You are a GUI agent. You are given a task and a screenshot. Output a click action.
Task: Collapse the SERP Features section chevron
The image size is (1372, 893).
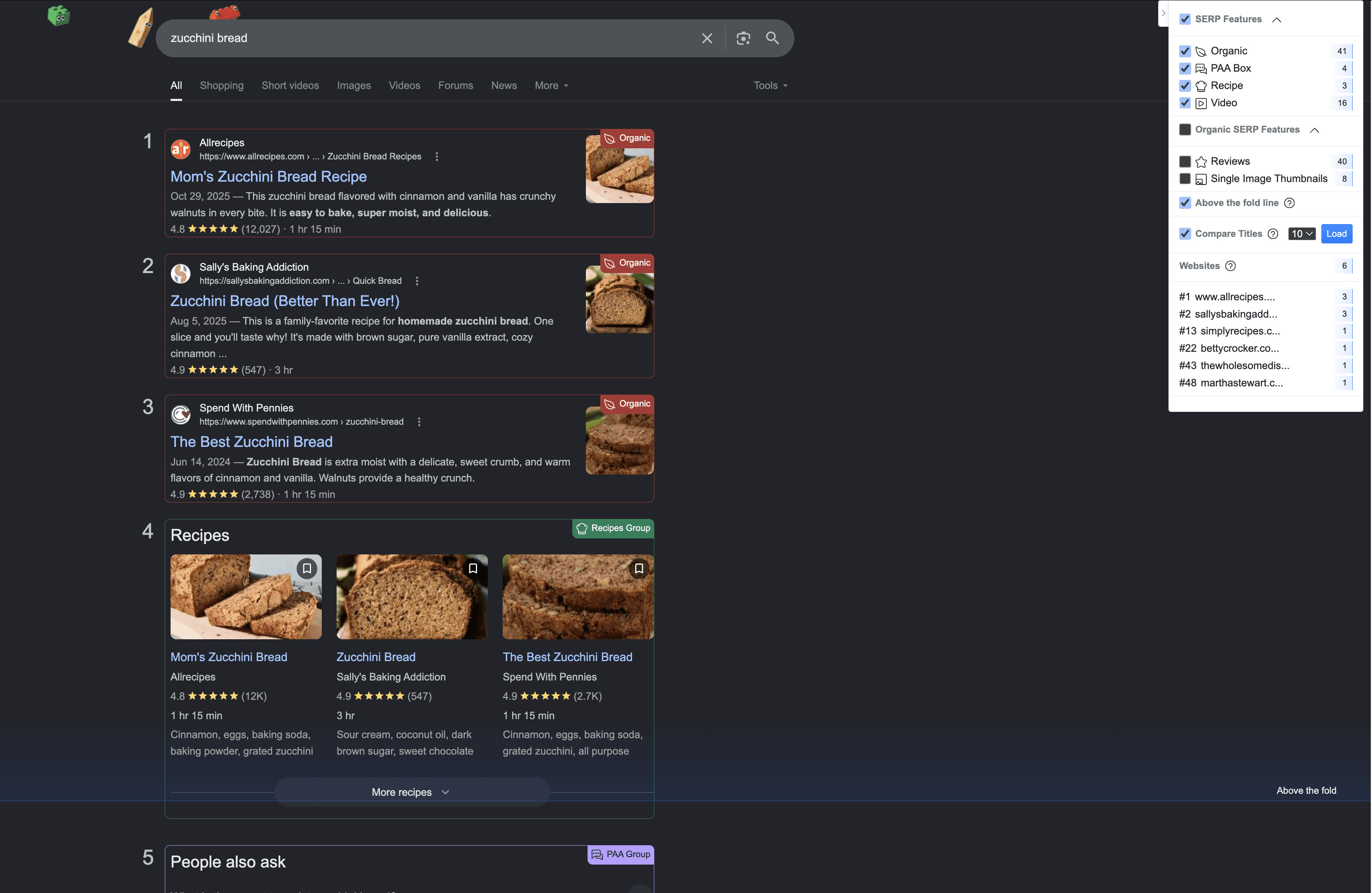coord(1276,20)
